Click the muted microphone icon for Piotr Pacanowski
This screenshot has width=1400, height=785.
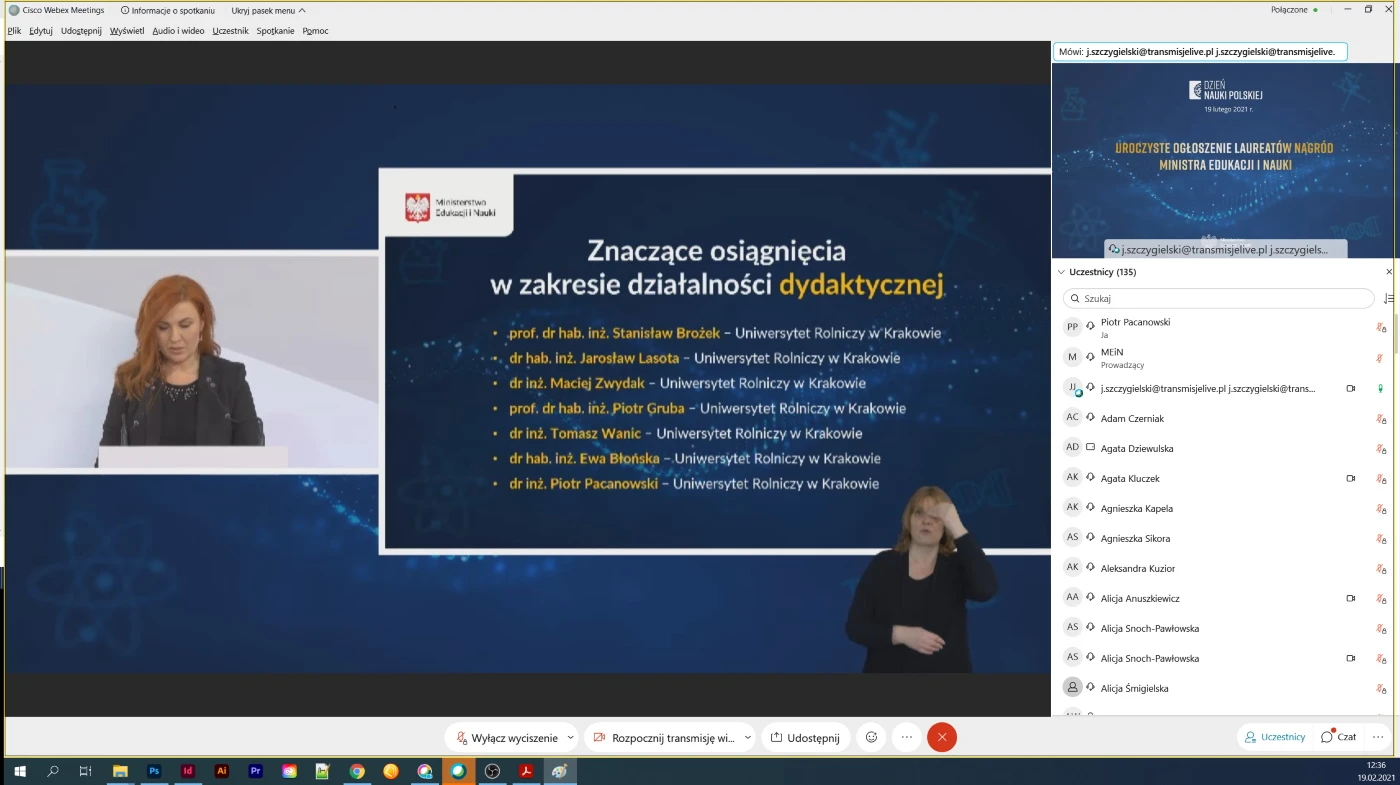coord(1380,328)
